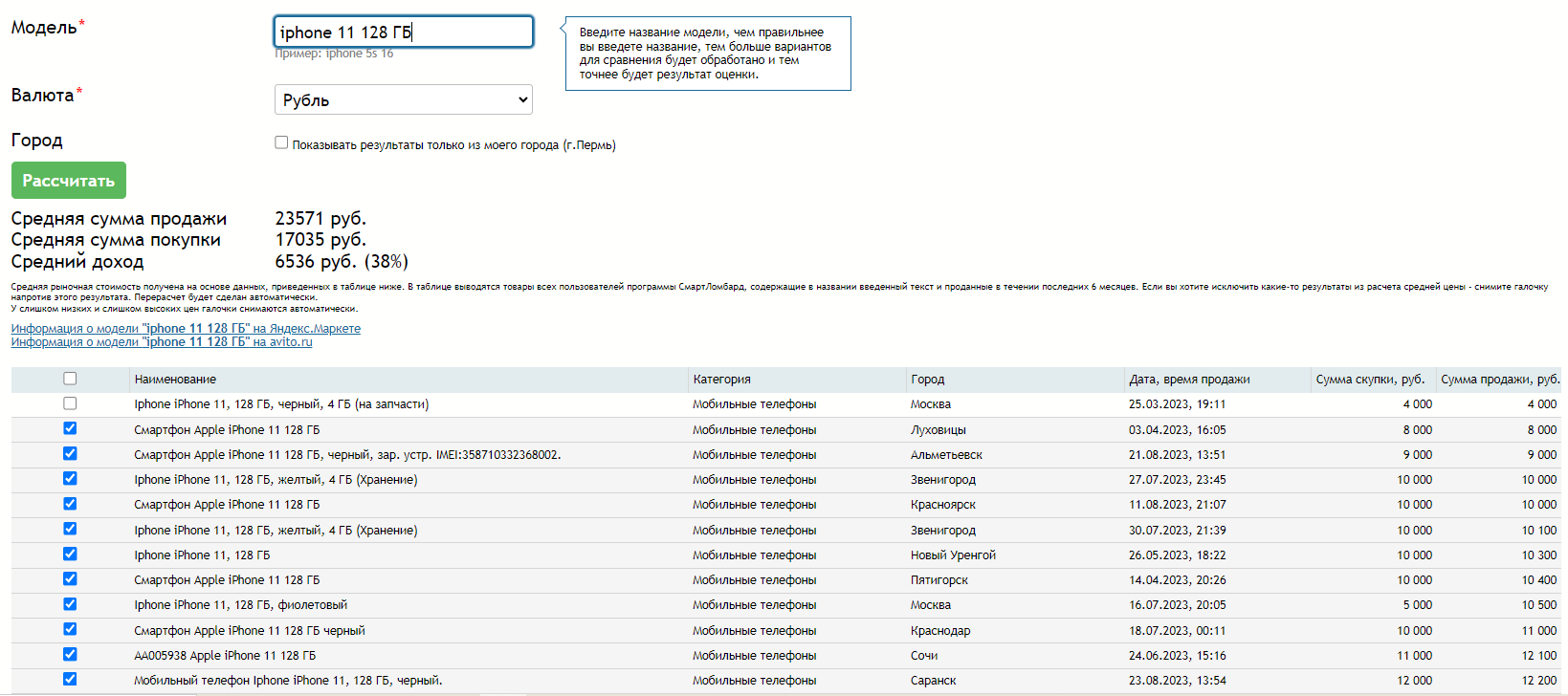Click the green Рассчитать button
The width and height of the screenshot is (1568, 696).
(69, 180)
